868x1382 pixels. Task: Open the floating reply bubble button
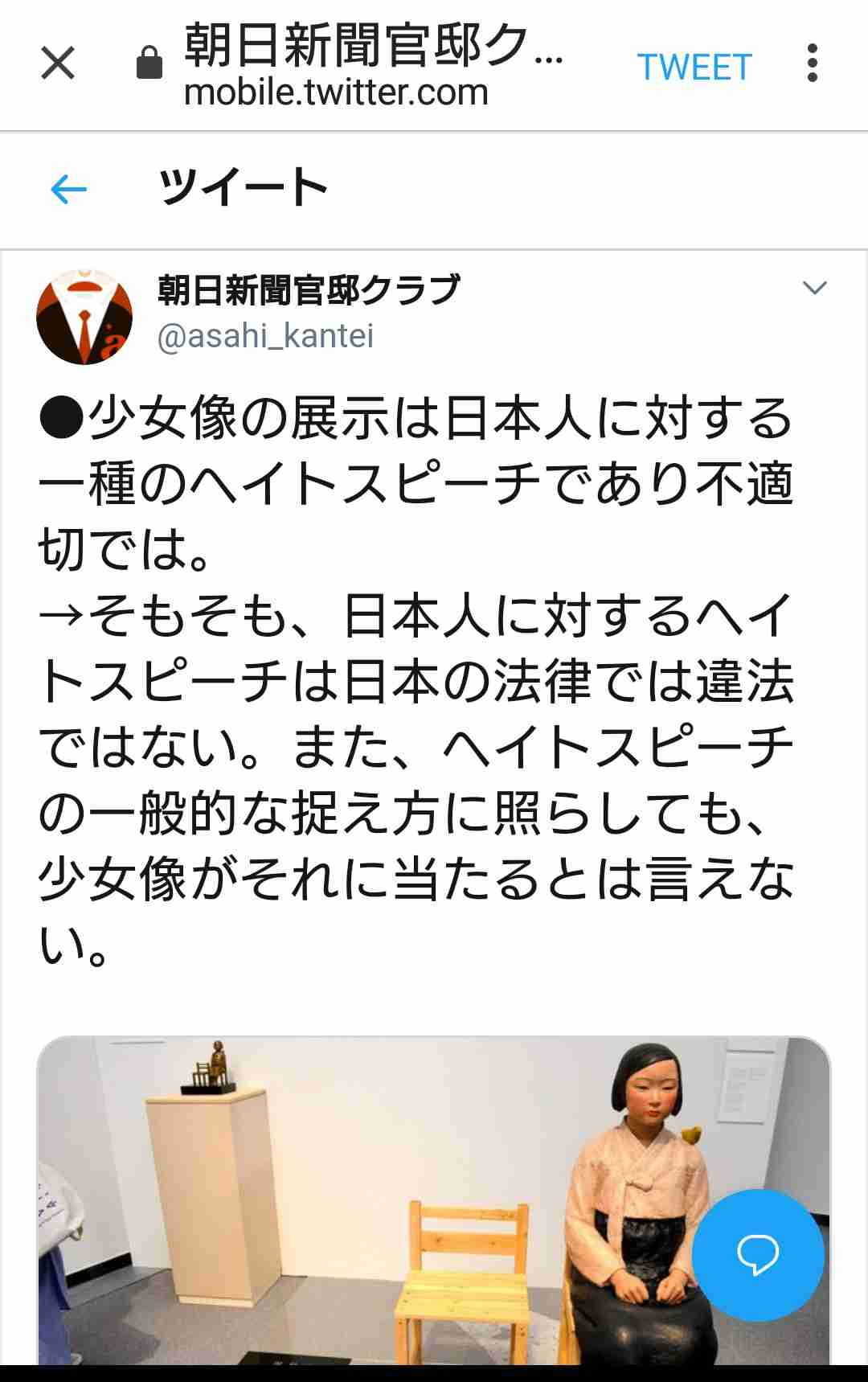point(757,1254)
